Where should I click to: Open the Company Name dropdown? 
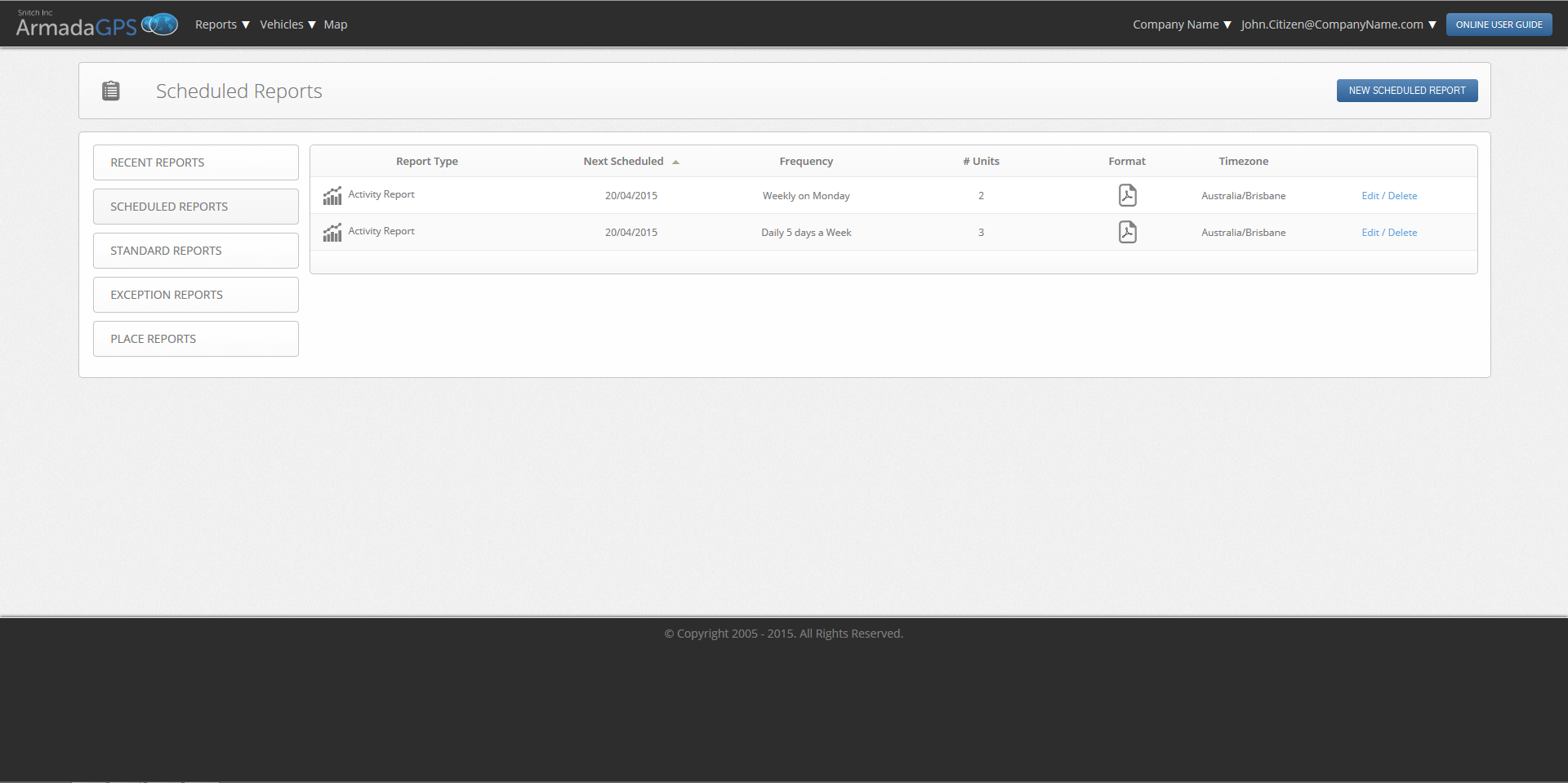tap(1182, 24)
